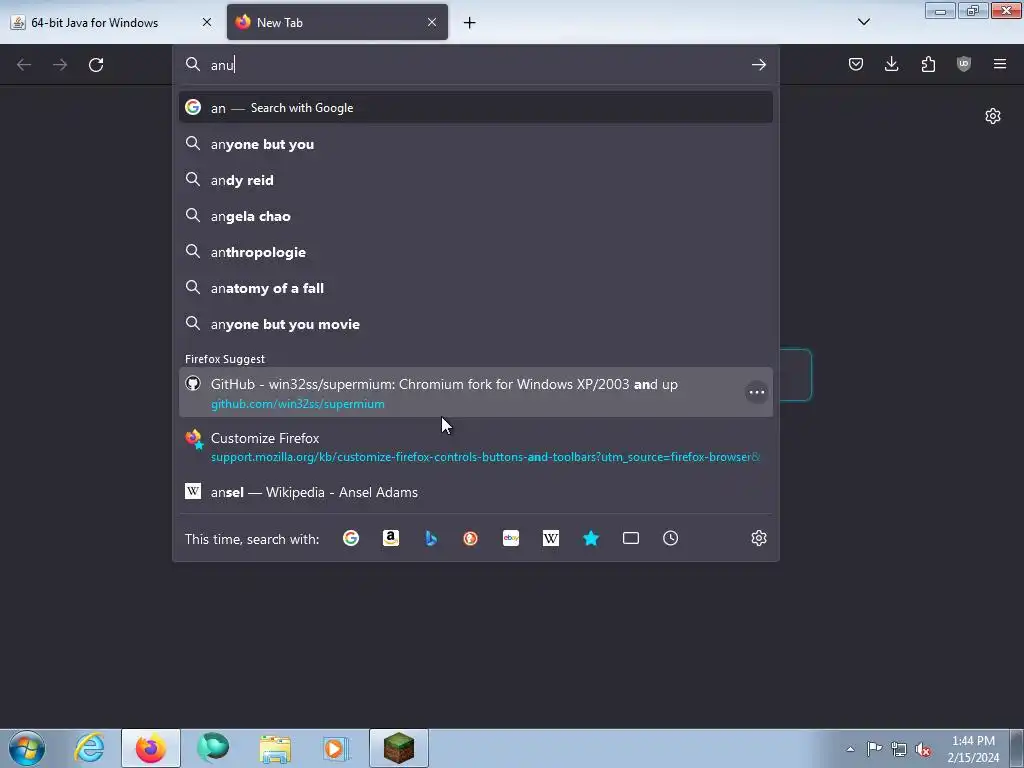
Task: Click the muted volume tray icon
Action: point(923,749)
